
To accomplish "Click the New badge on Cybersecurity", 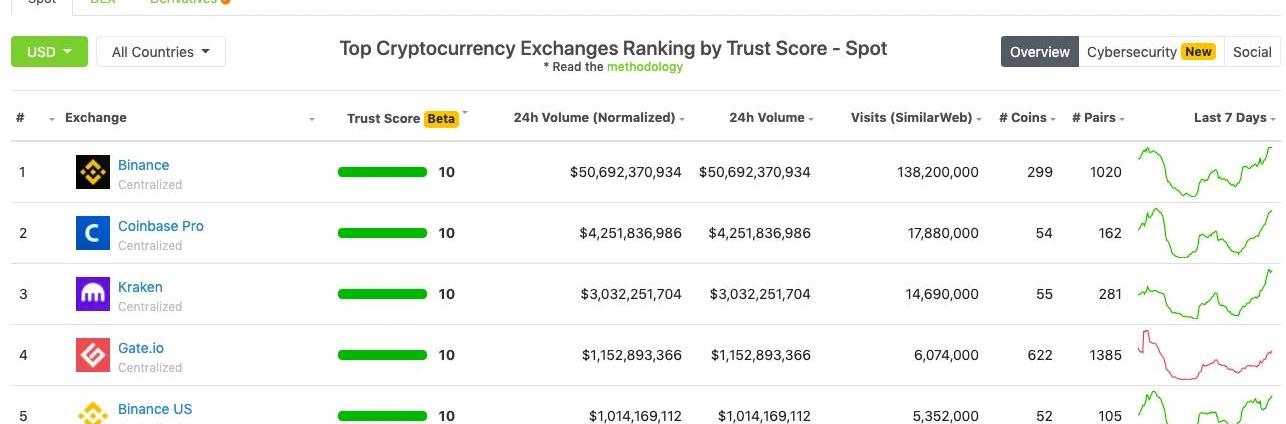I will click(1198, 52).
